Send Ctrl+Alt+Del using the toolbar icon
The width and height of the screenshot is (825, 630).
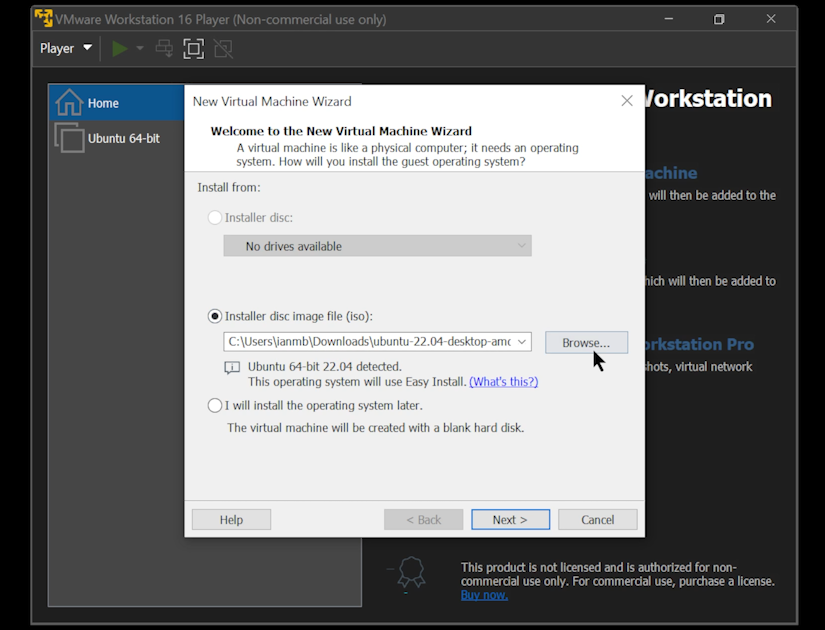coord(163,47)
